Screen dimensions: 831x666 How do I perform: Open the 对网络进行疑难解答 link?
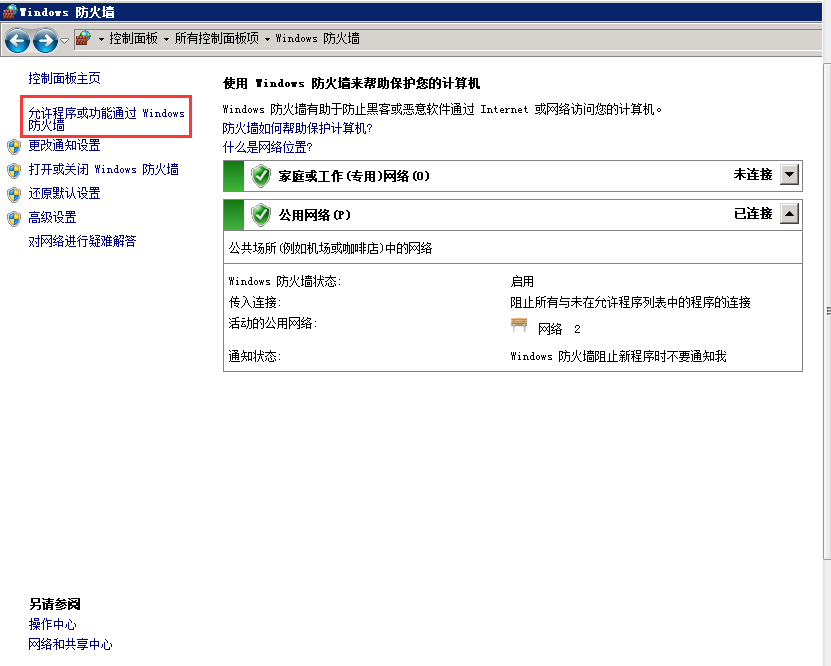(x=82, y=241)
